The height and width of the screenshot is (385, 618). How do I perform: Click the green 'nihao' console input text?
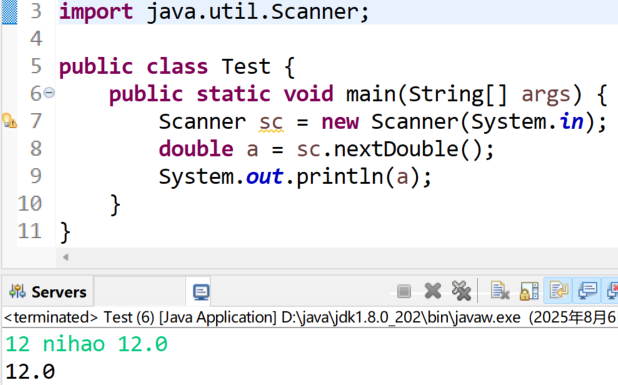74,344
